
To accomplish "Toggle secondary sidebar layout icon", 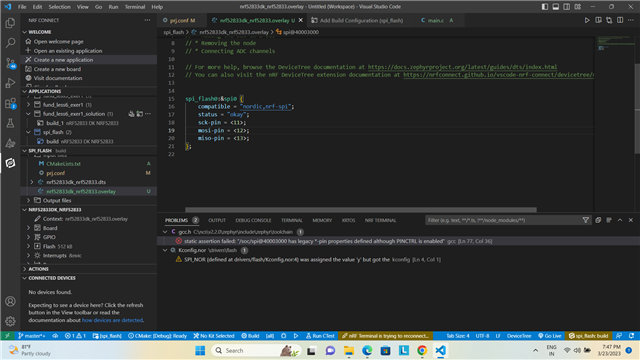I will coord(567,7).
